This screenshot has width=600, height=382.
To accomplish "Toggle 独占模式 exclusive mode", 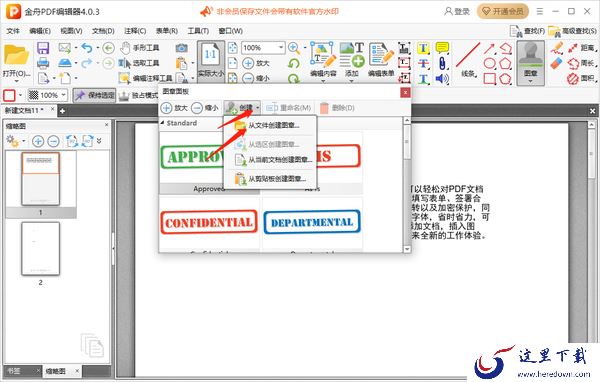I will 139,95.
